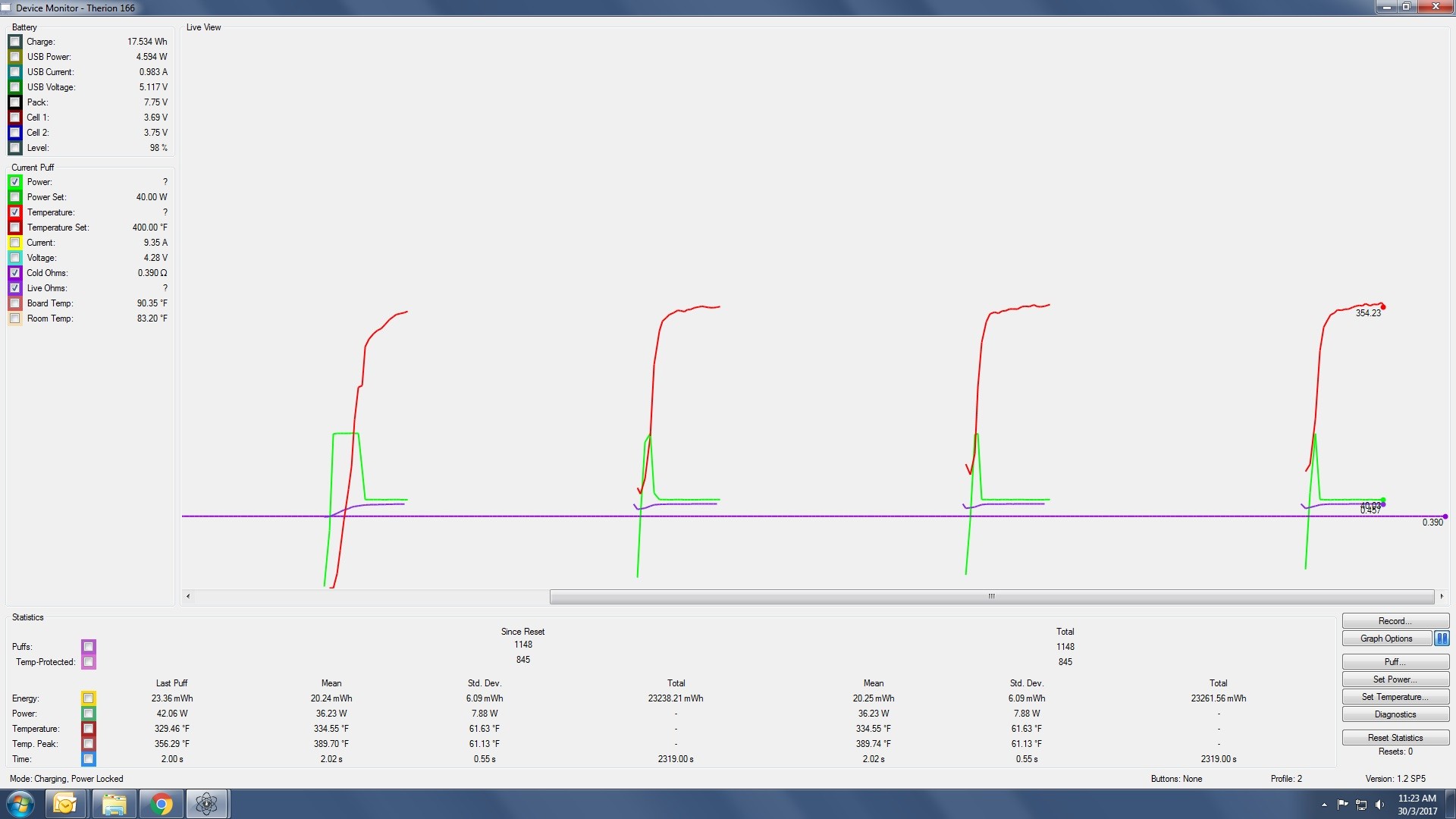This screenshot has height=819, width=1456.
Task: Click the Graph Options button
Action: 1385,639
